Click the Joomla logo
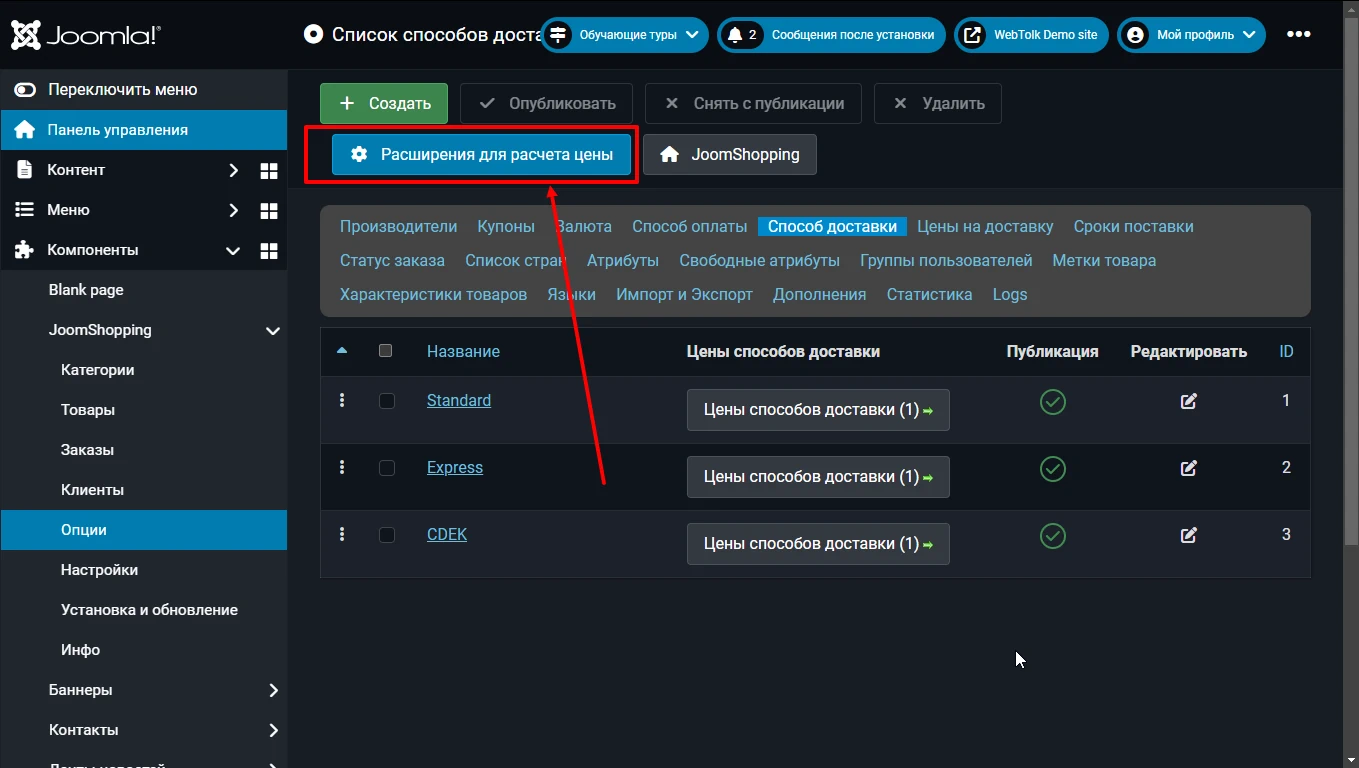This screenshot has height=768, width=1359. coord(85,35)
